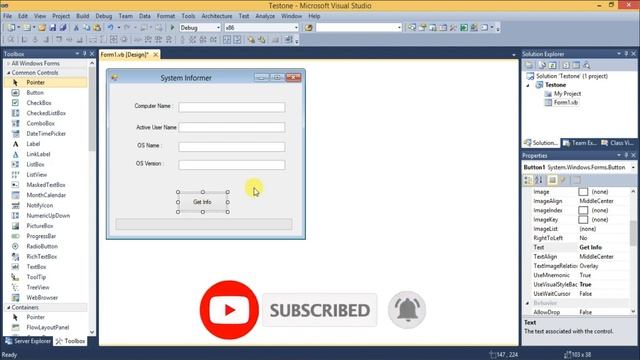Click the Undo arrow icon
Image resolution: width=640 pixels, height=360 pixels.
(110, 28)
